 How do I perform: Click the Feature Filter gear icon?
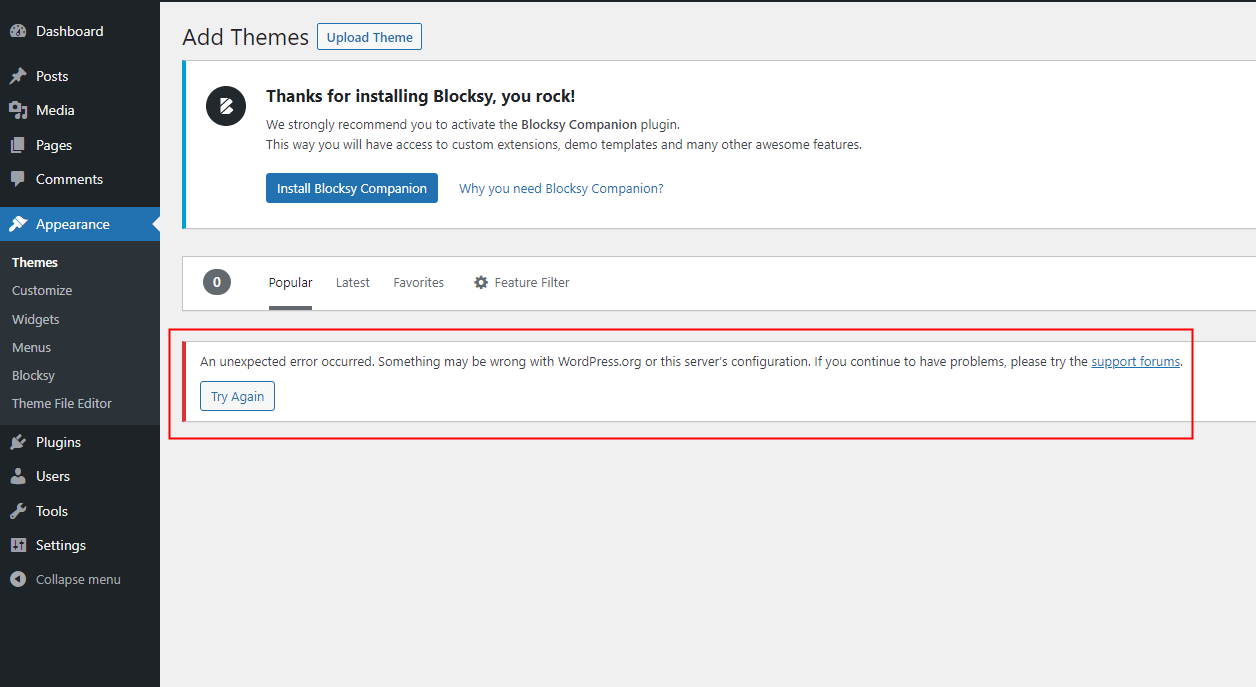[481, 283]
